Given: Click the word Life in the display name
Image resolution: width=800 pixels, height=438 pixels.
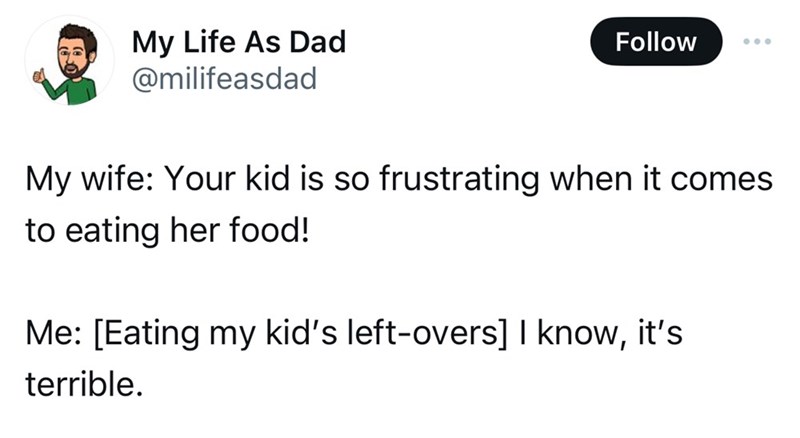Looking at the screenshot, I should tap(210, 42).
